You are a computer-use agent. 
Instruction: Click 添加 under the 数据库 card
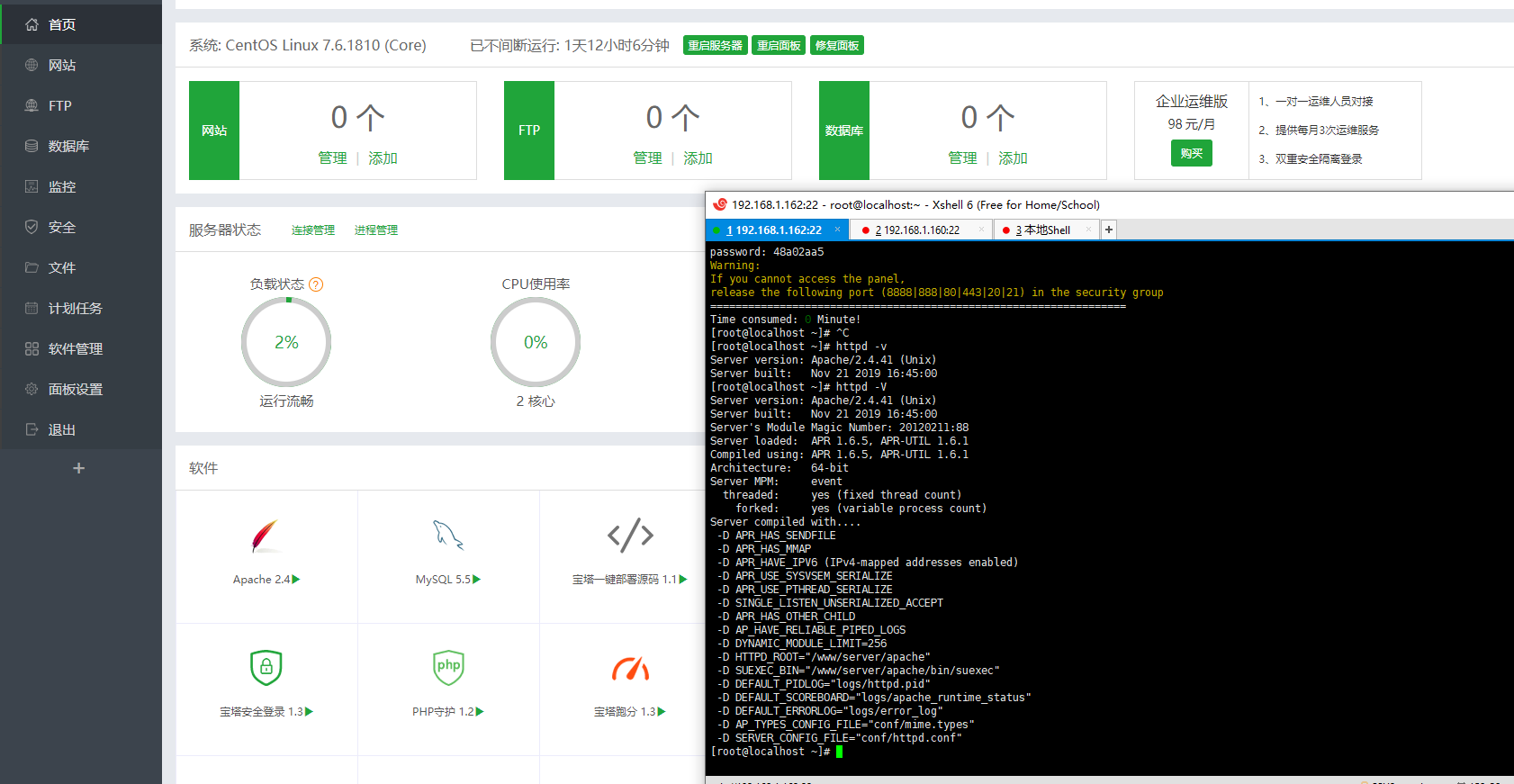pos(1013,158)
